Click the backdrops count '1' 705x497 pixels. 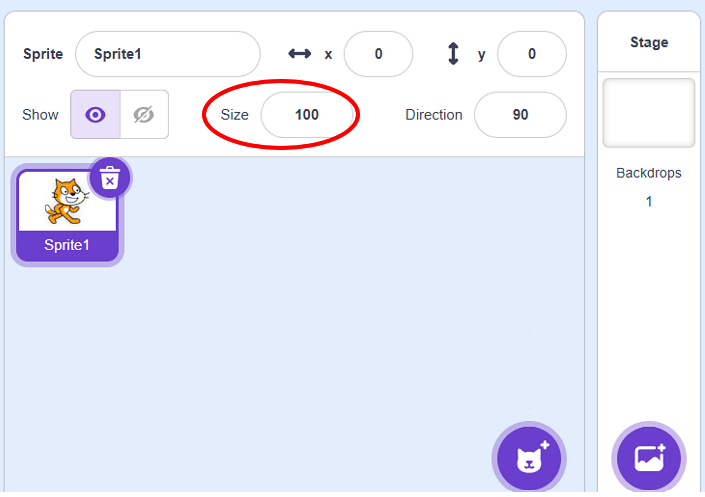click(649, 201)
